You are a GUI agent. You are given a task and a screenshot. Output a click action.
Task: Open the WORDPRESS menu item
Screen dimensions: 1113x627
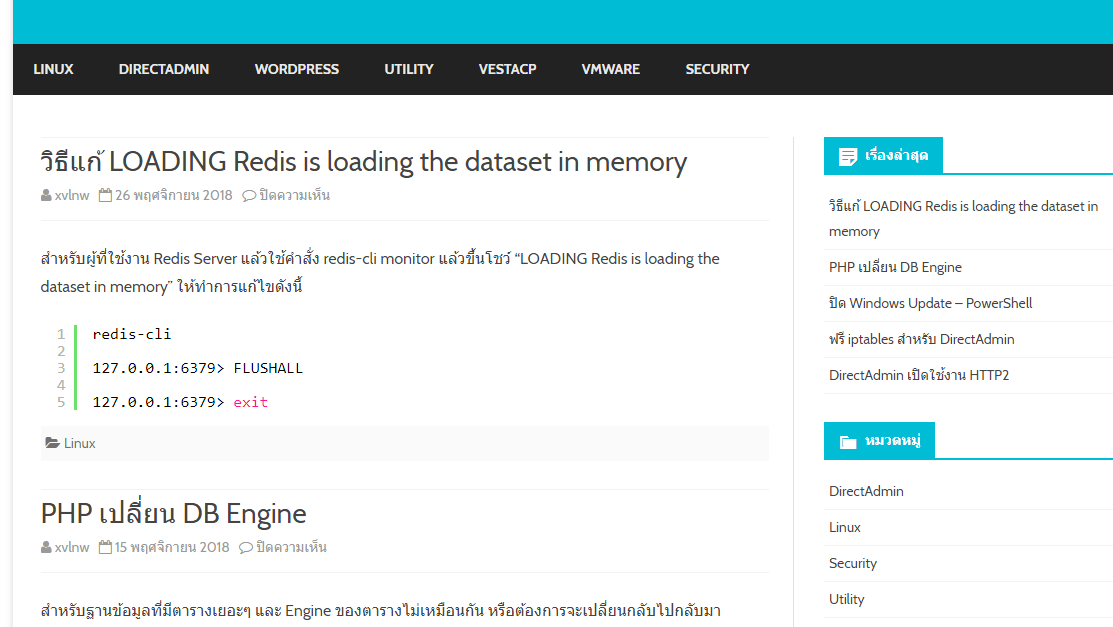coord(297,69)
